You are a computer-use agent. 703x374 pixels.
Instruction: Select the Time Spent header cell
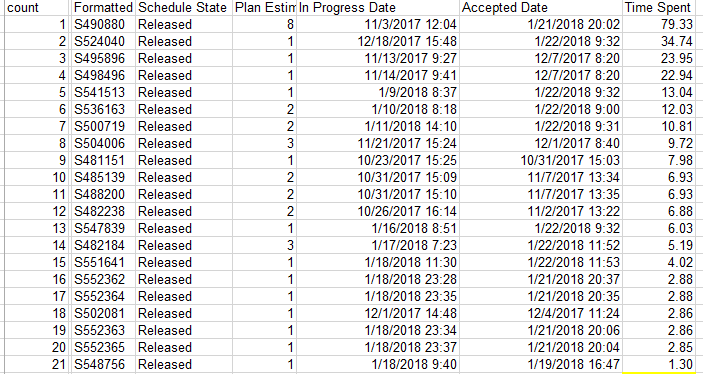click(x=659, y=8)
